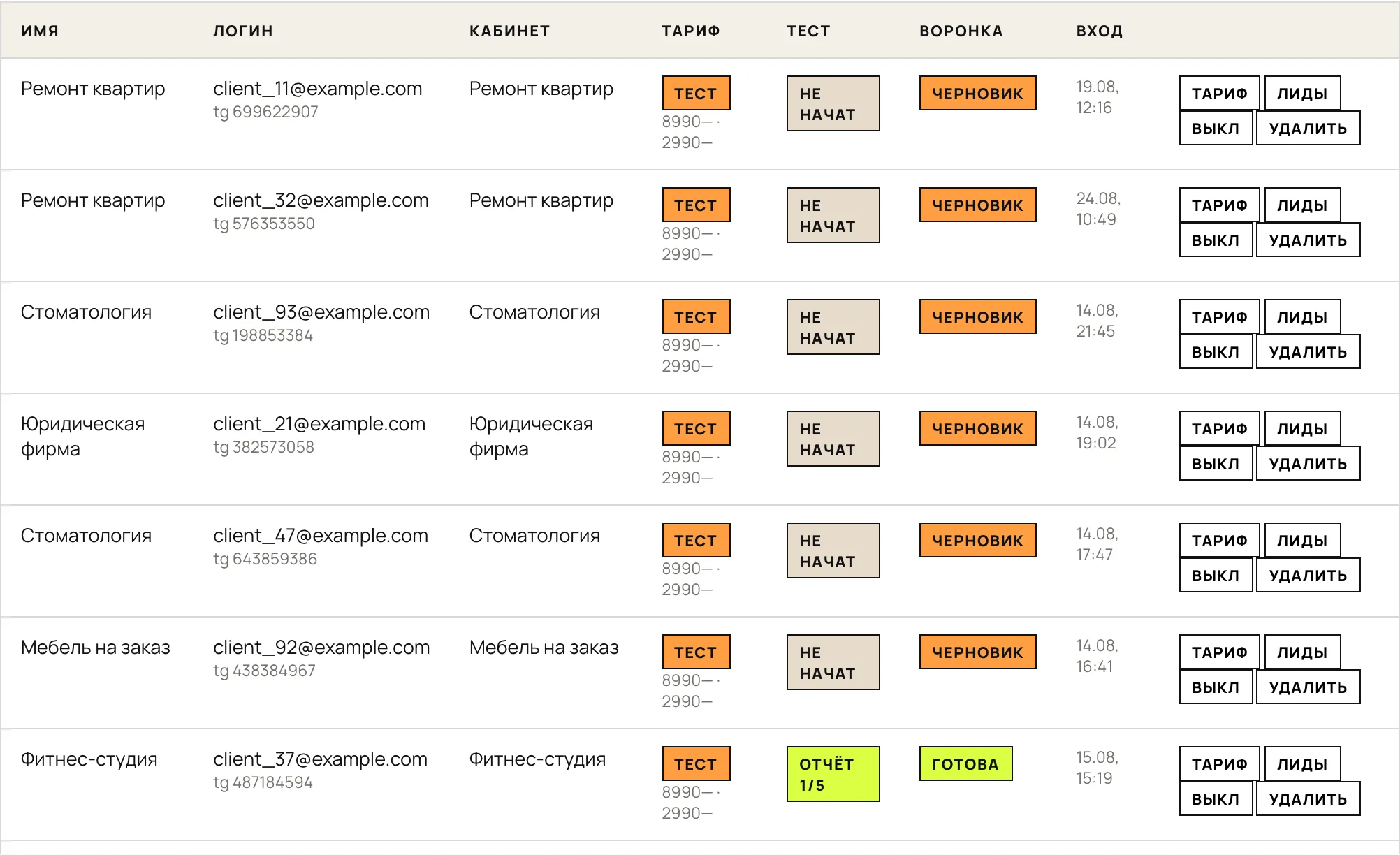Image resolution: width=1400 pixels, height=855 pixels.
Task: Click ВЫКЛ for client_93@example.com row
Action: (1216, 351)
